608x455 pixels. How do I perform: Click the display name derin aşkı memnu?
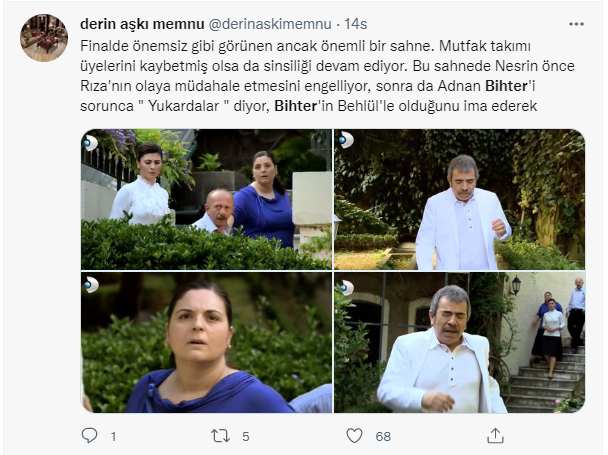[142, 24]
